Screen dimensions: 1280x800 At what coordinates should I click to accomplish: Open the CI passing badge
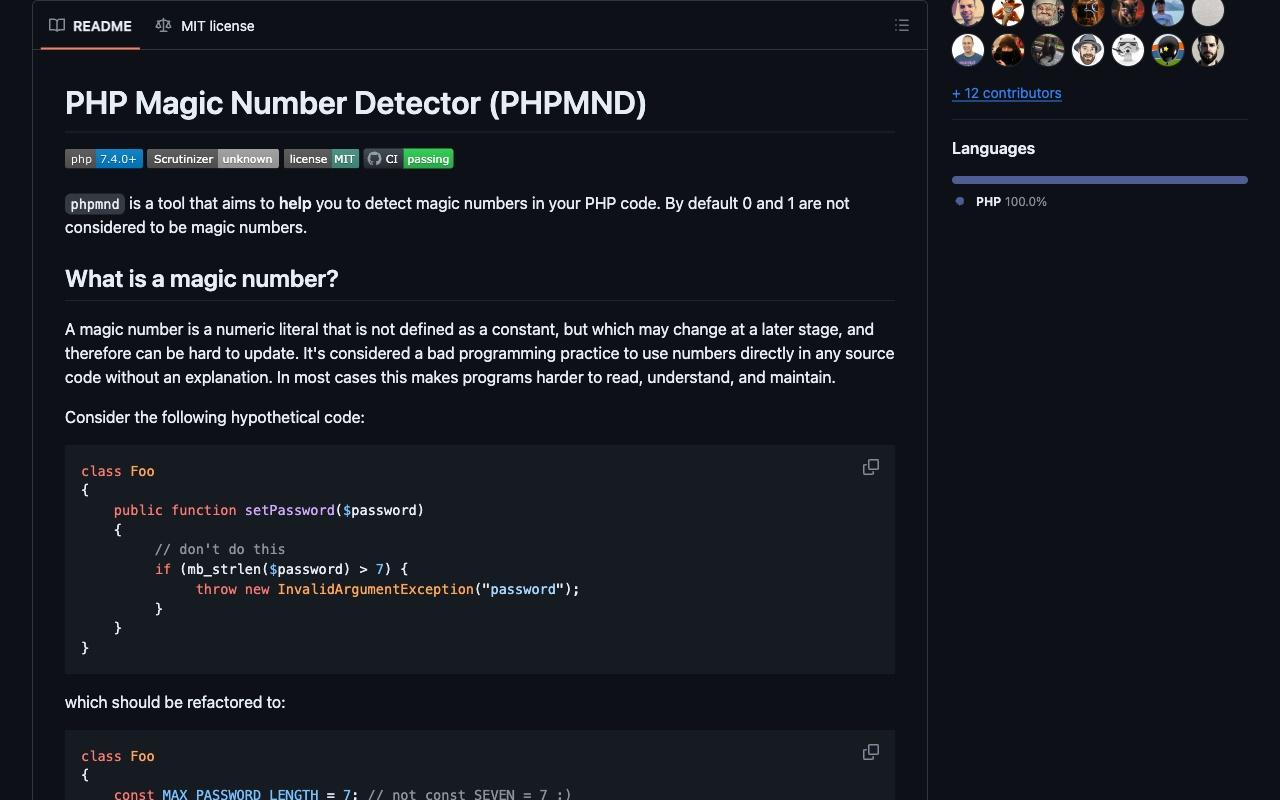click(x=408, y=159)
